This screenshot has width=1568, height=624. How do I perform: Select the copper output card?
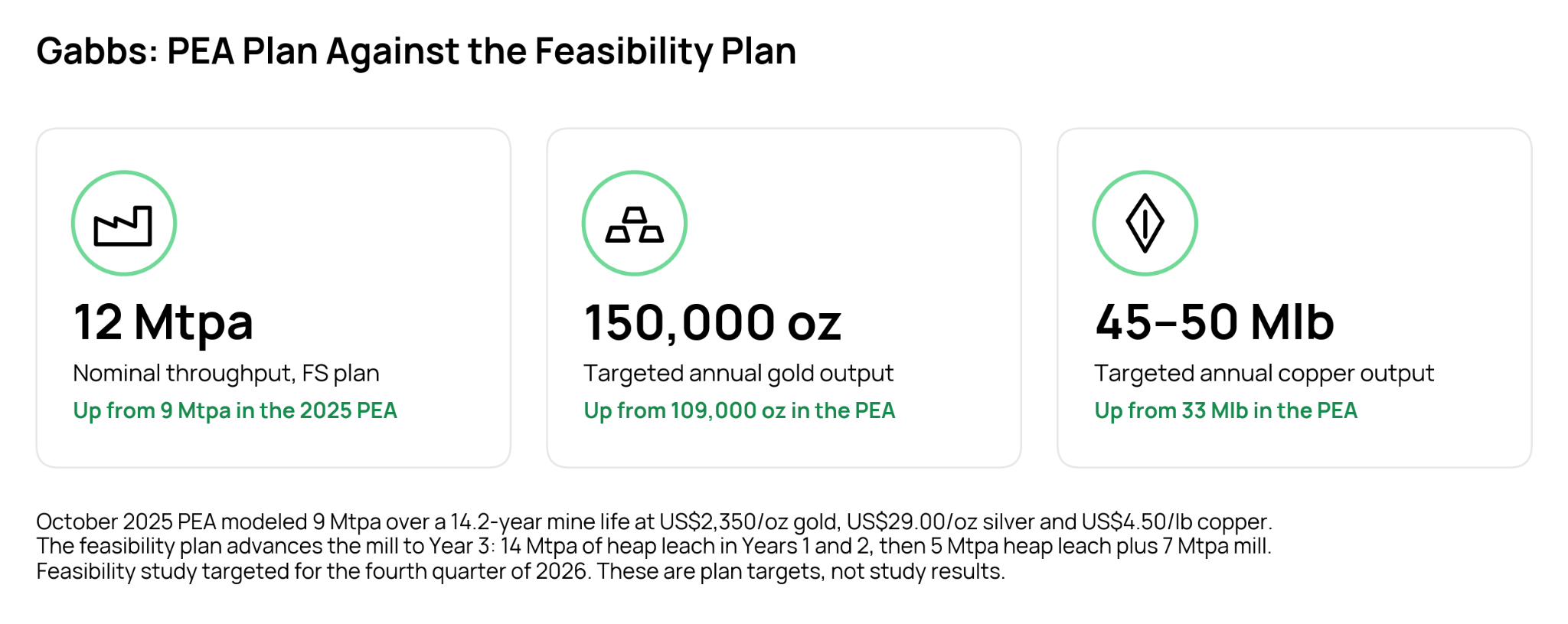point(1295,298)
